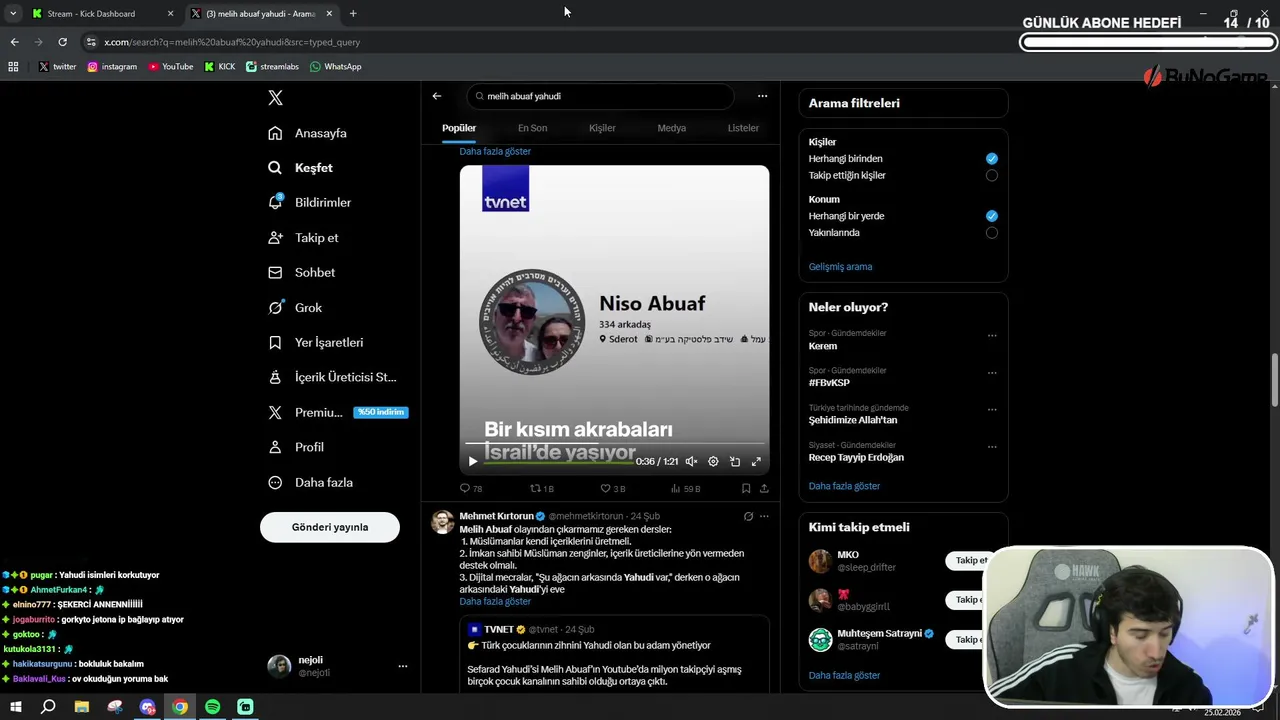1280x720 pixels.
Task: Open more menu on Mehmet Kırtorun post
Action: click(x=764, y=516)
